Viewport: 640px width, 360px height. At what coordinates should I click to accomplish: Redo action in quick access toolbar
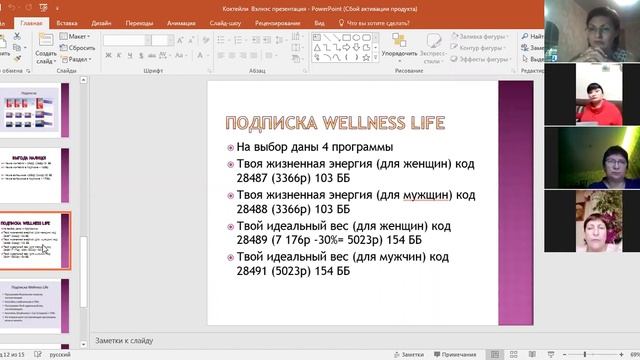(29, 8)
